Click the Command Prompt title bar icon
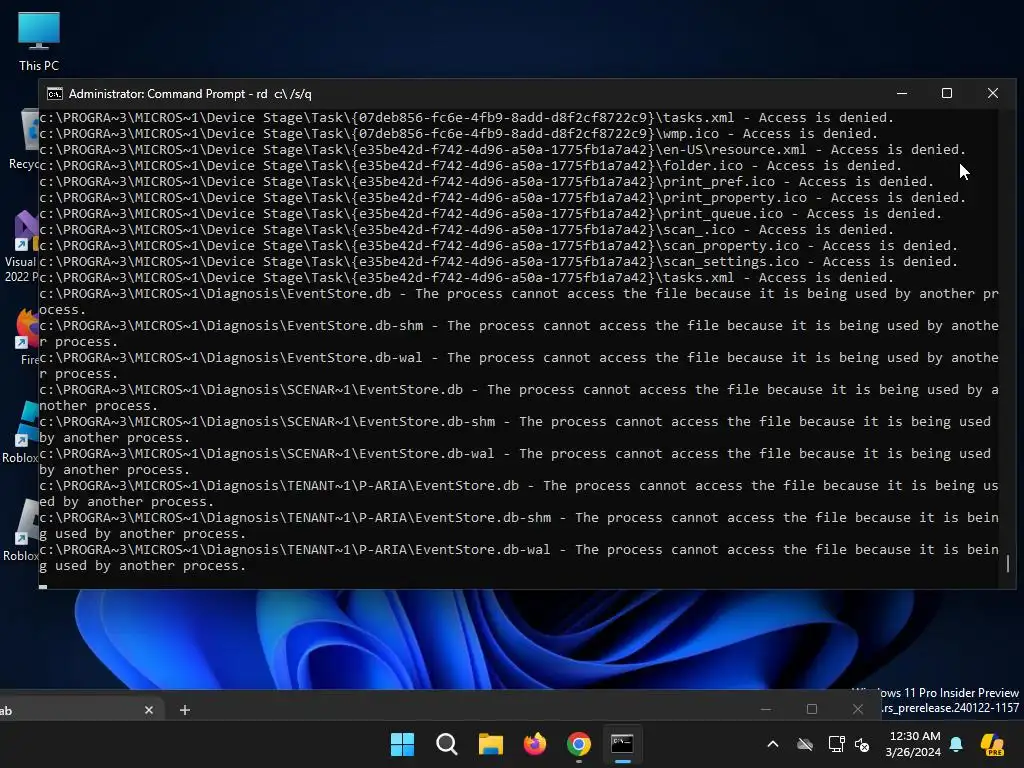The width and height of the screenshot is (1024, 768). tap(55, 94)
